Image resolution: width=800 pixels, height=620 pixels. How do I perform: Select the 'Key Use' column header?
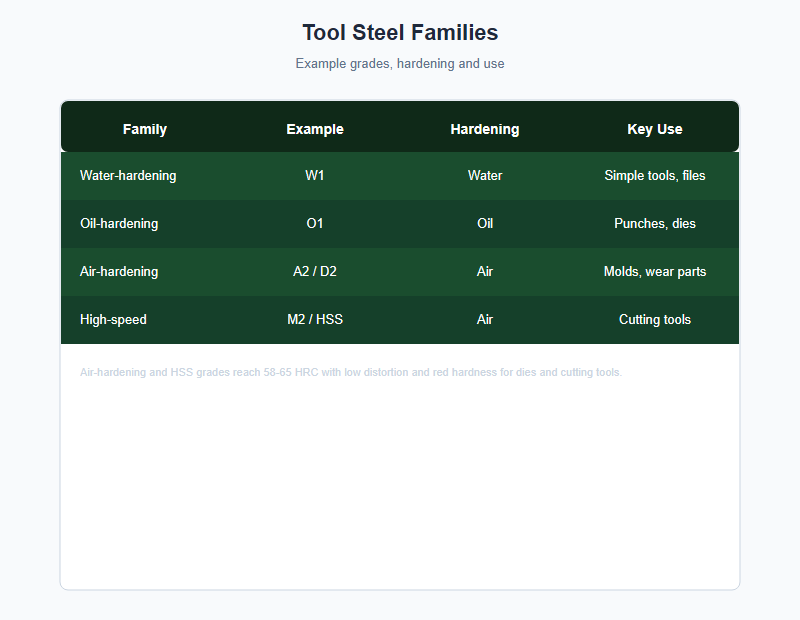pos(655,129)
